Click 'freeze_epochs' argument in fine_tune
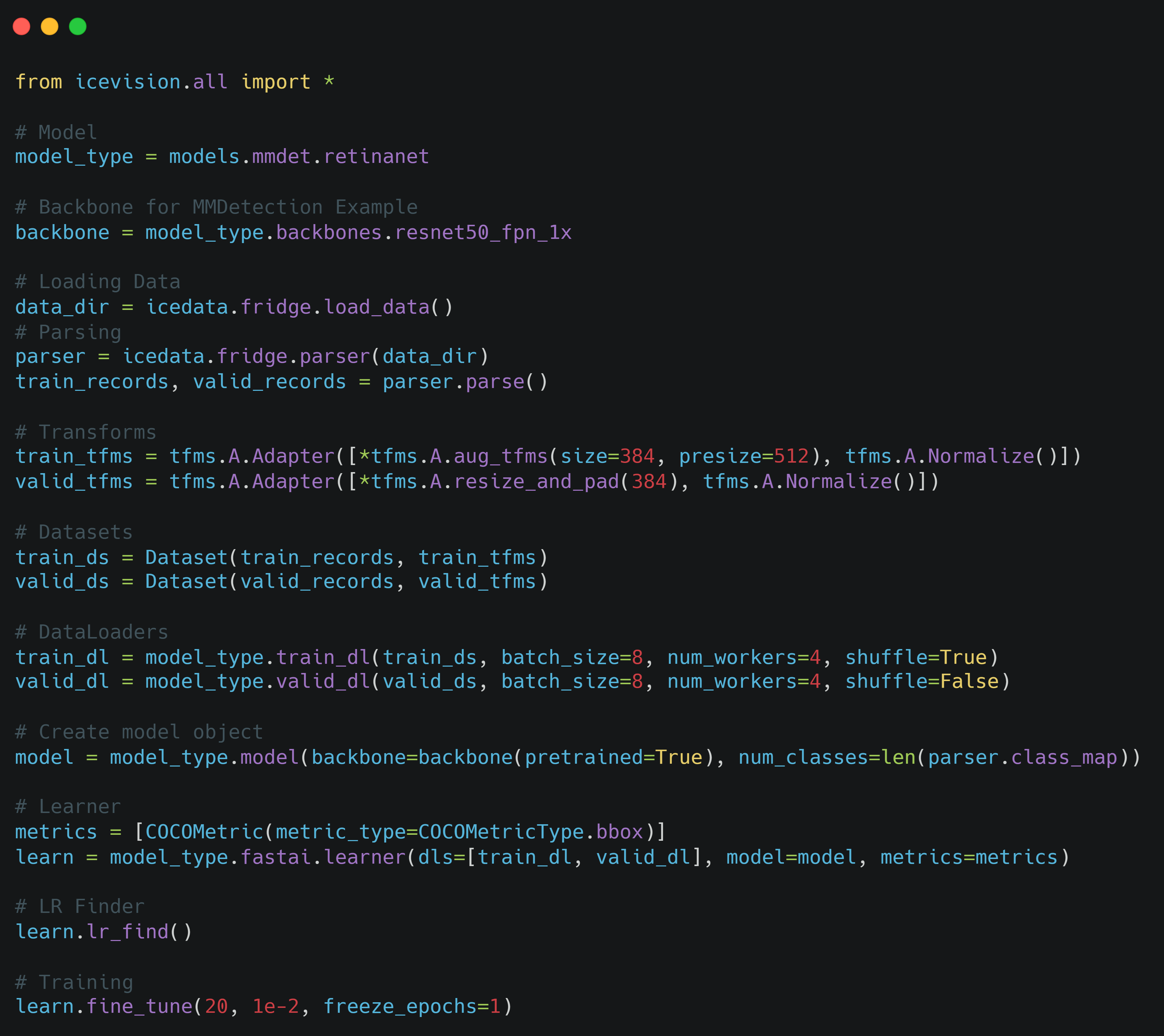 [400, 1006]
